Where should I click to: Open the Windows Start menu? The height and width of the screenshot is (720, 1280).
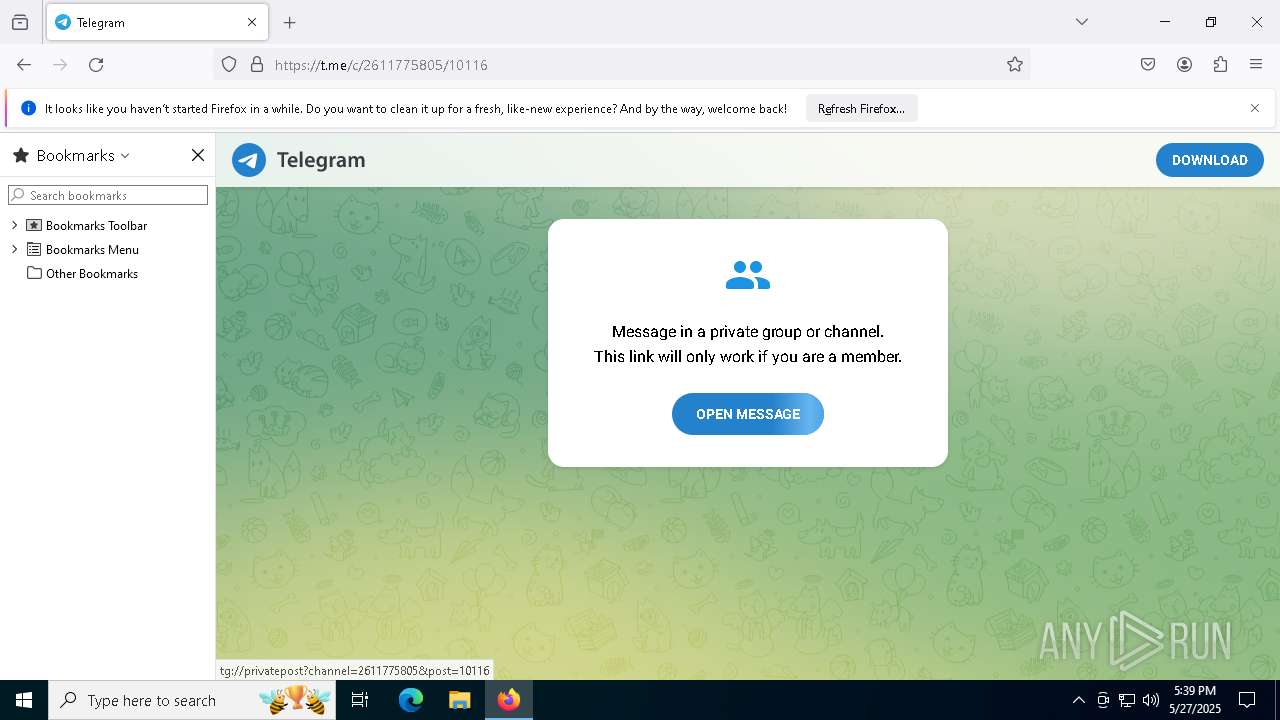click(24, 700)
